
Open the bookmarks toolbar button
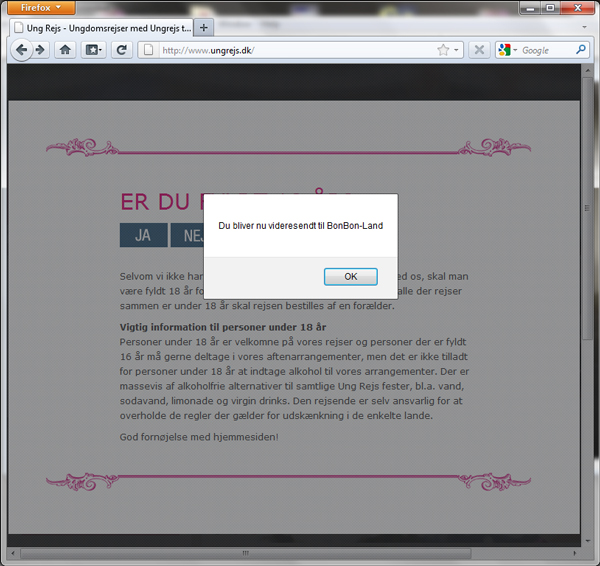[93, 50]
